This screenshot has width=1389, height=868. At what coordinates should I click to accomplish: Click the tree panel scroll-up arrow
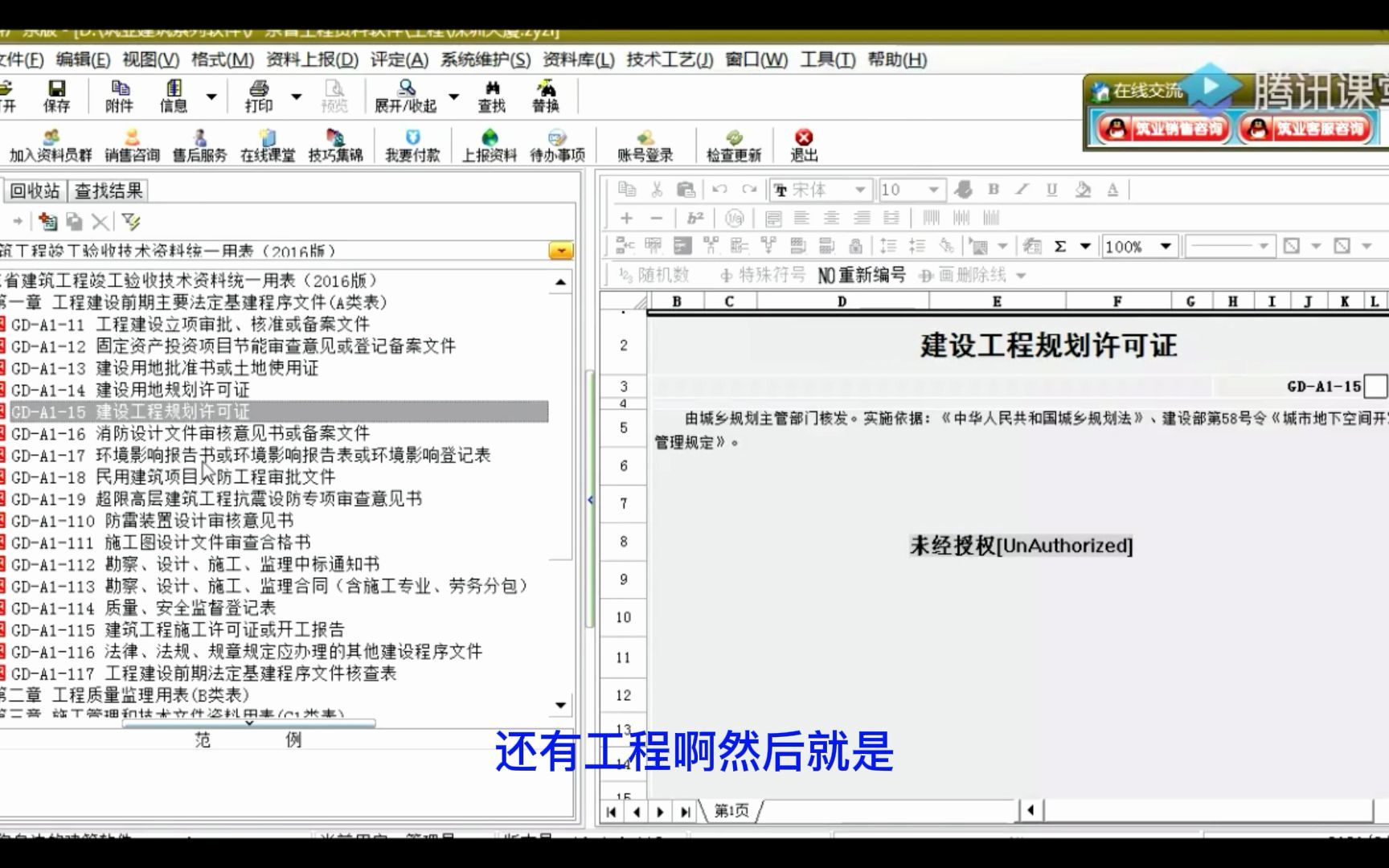click(560, 282)
